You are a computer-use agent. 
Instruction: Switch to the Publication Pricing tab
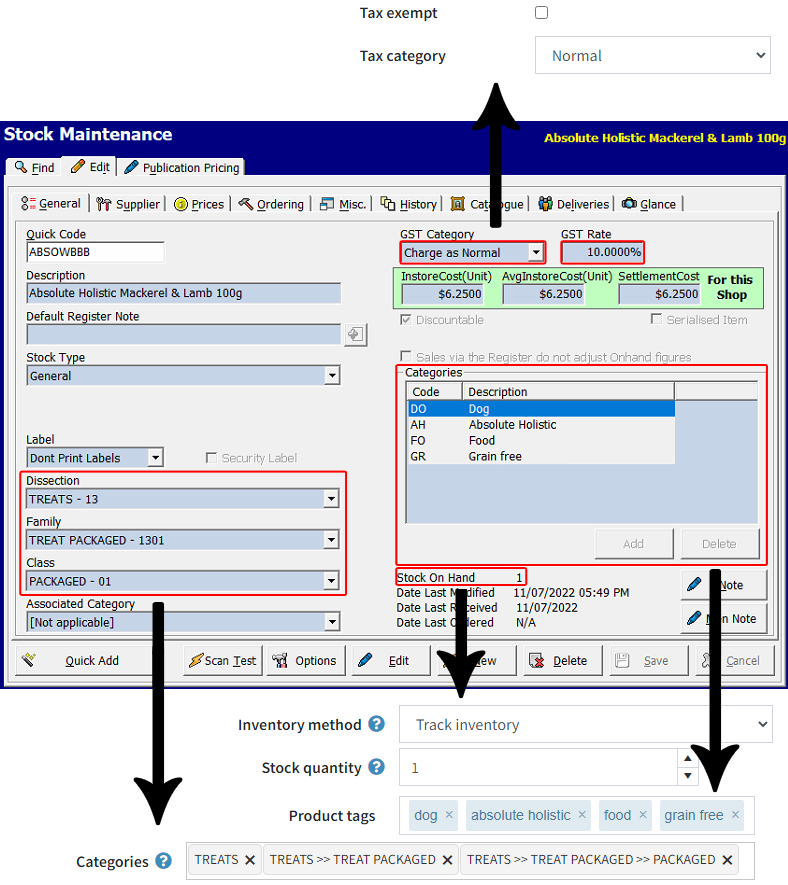coord(182,167)
